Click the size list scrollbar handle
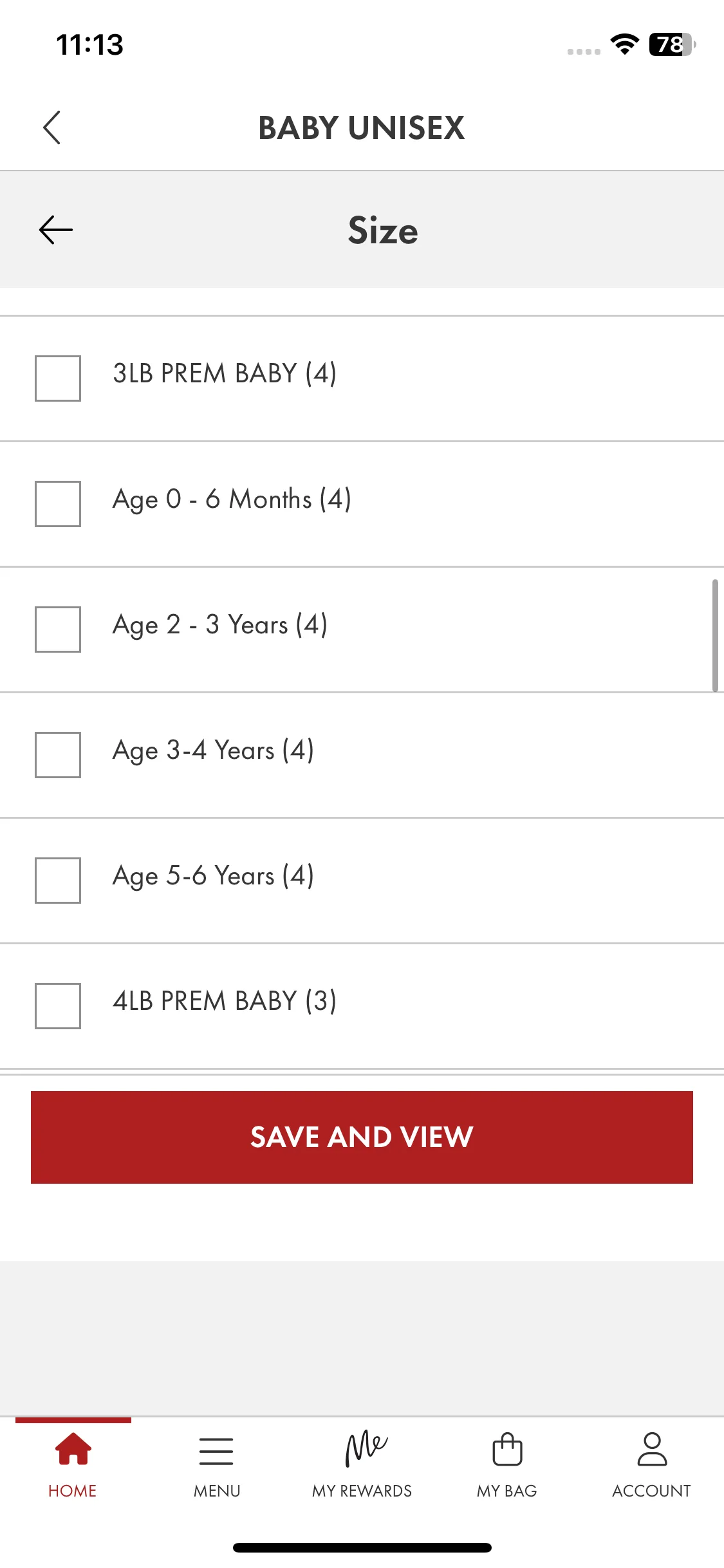The width and height of the screenshot is (724, 1568). 715,636
